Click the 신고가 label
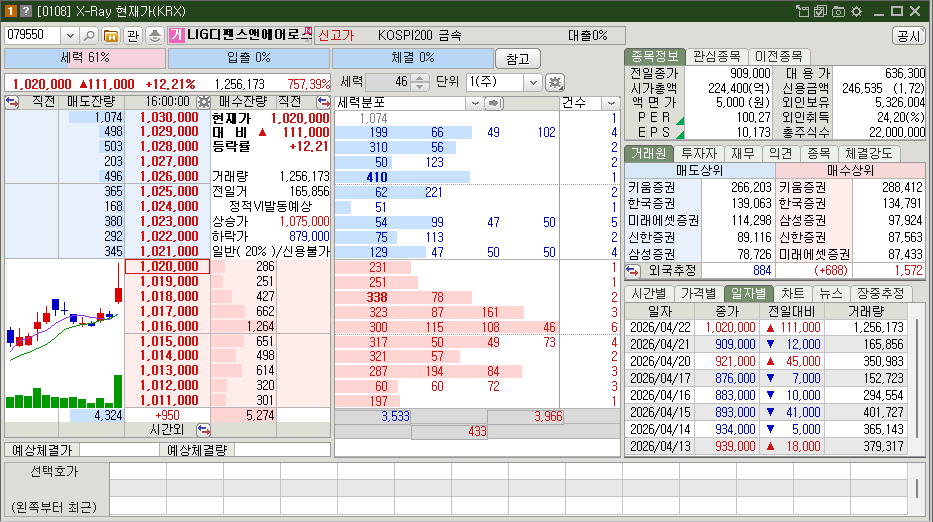Image resolution: width=933 pixels, height=522 pixels. click(336, 36)
